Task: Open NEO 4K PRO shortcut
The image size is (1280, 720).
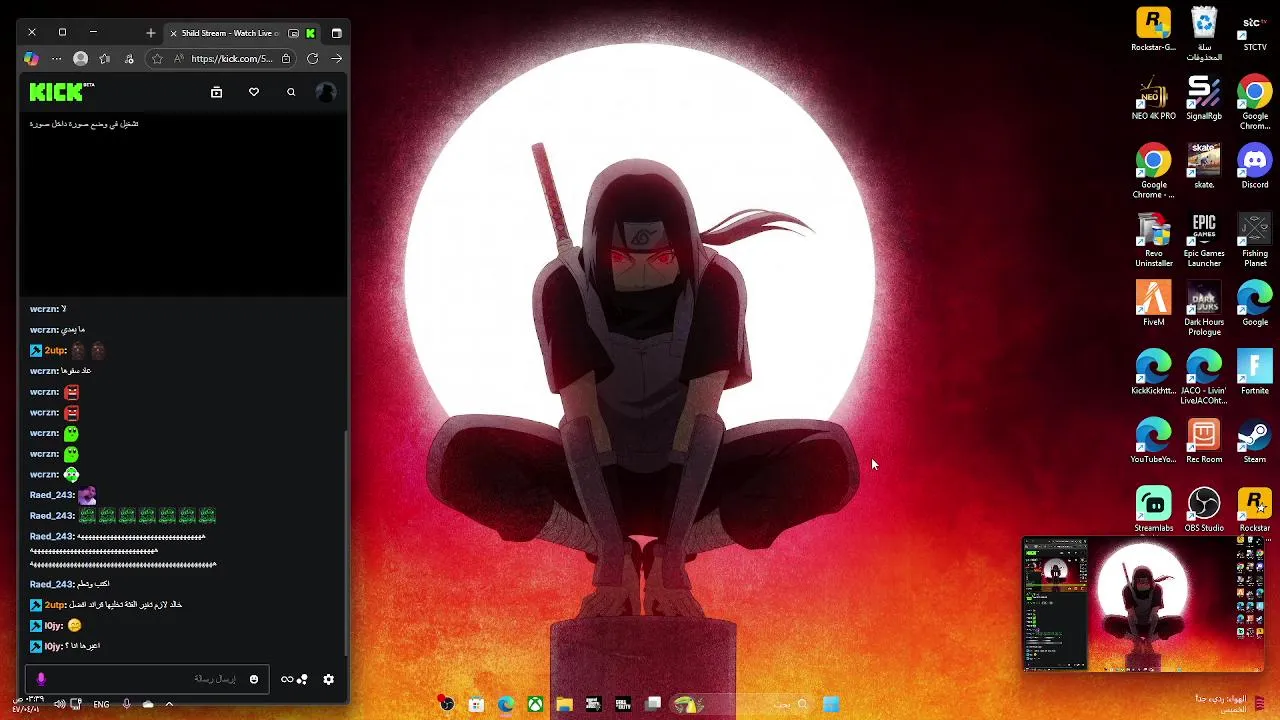Action: point(1153,99)
